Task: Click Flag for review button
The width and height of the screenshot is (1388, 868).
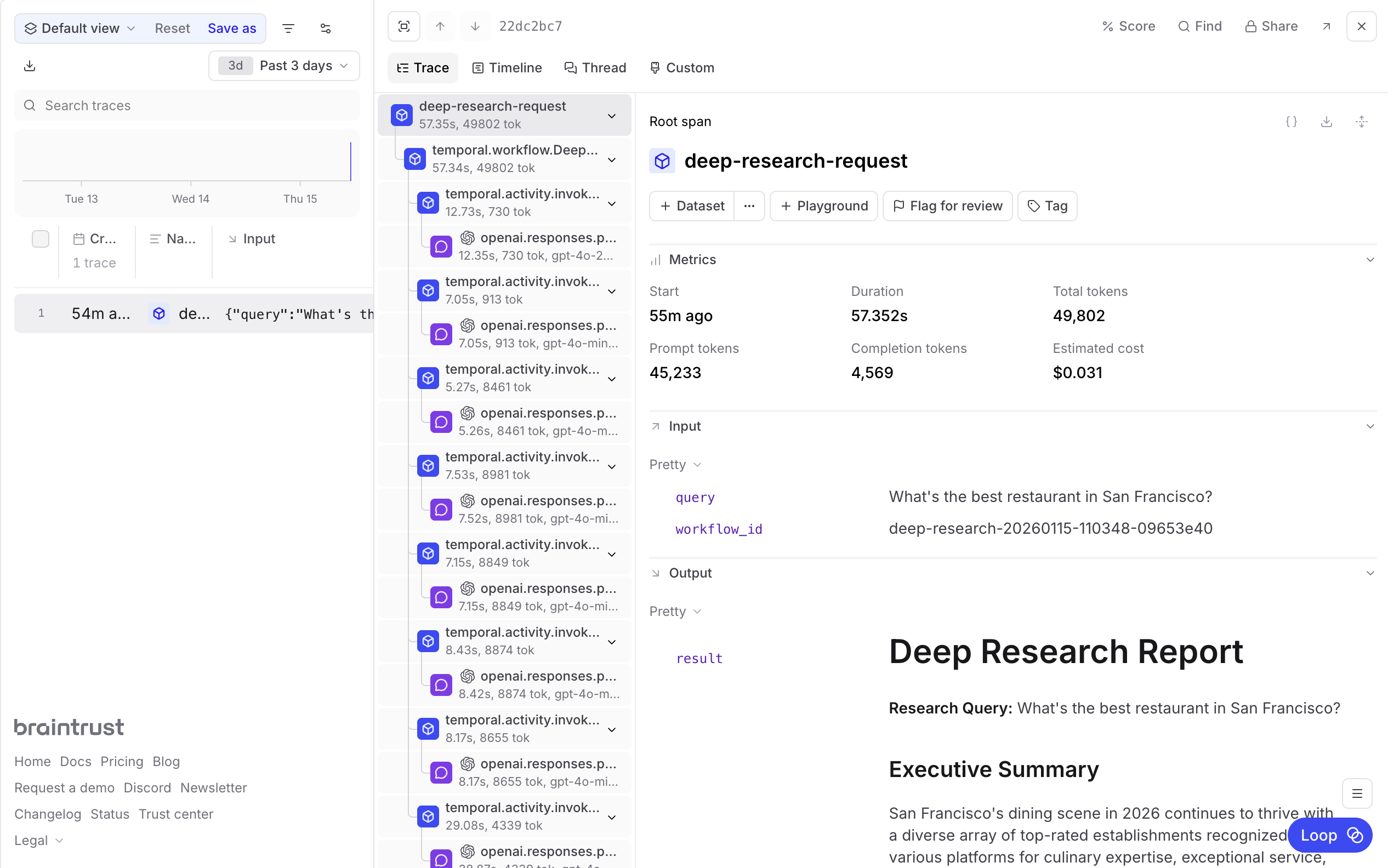Action: pos(948,205)
